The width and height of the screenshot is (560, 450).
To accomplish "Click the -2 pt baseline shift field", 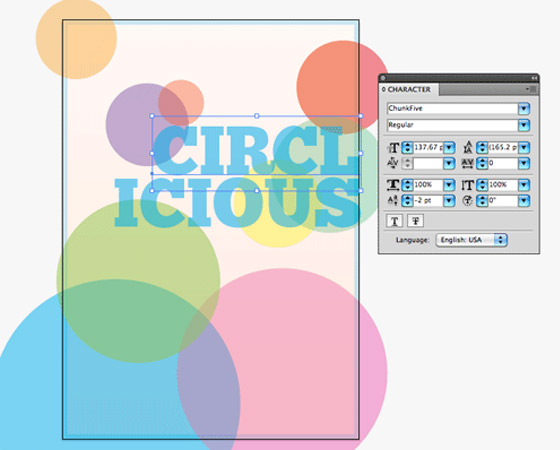I will [x=428, y=201].
